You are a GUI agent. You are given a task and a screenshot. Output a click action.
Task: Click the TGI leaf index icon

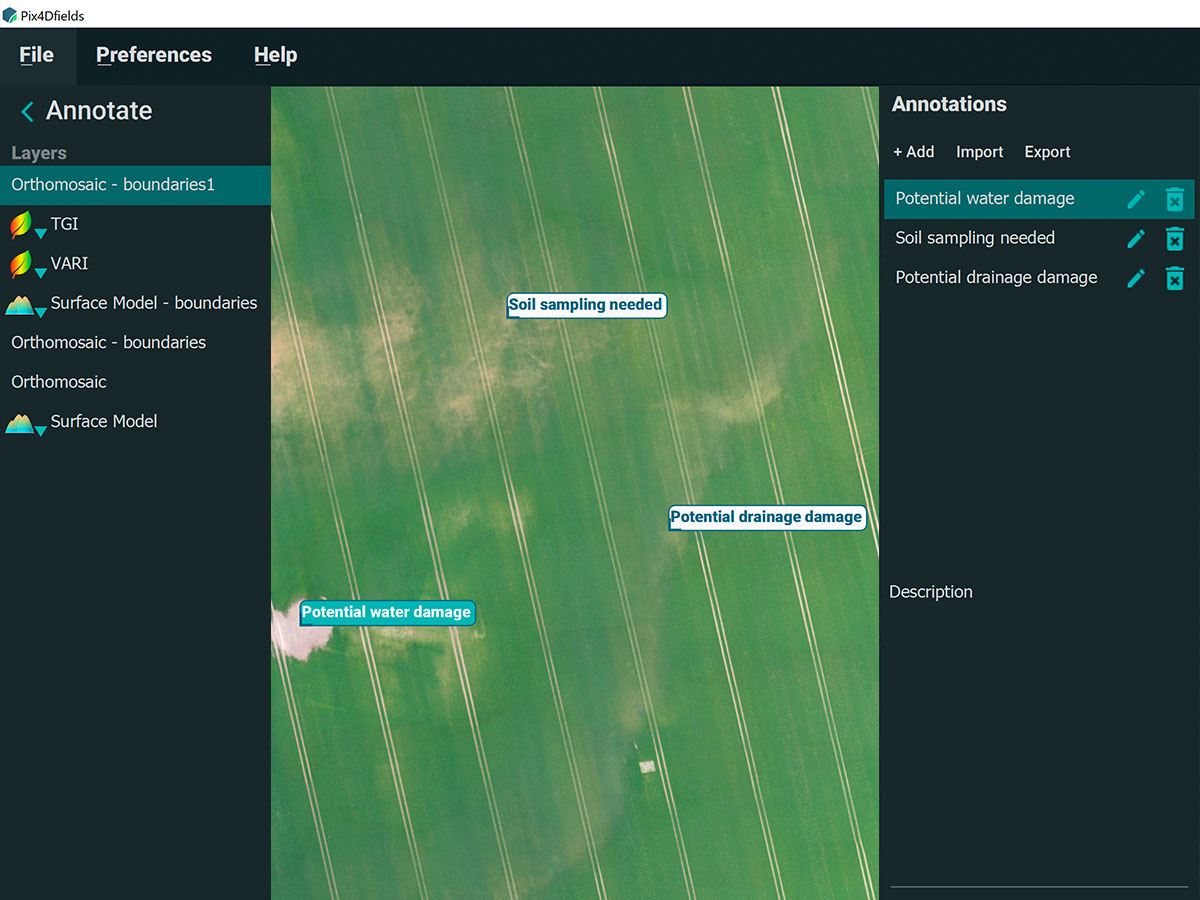point(20,224)
